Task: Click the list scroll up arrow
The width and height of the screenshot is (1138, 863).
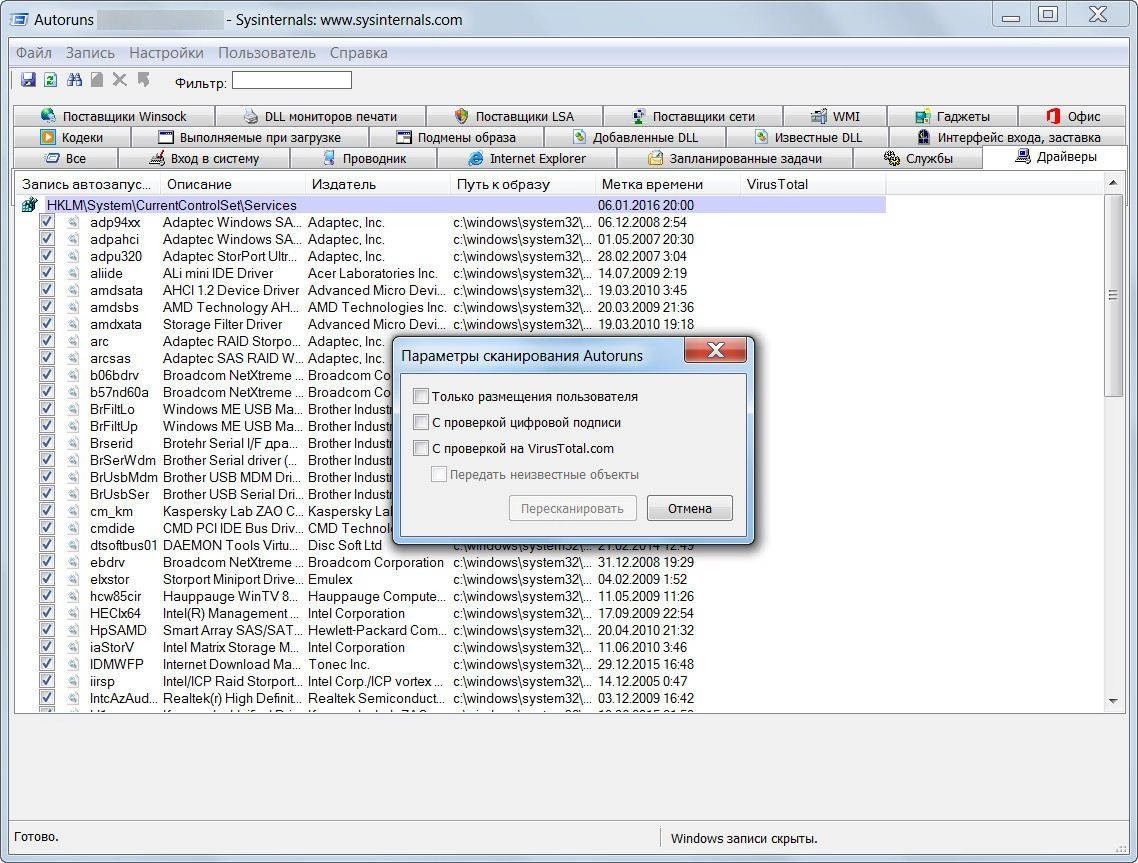Action: pos(1113,183)
